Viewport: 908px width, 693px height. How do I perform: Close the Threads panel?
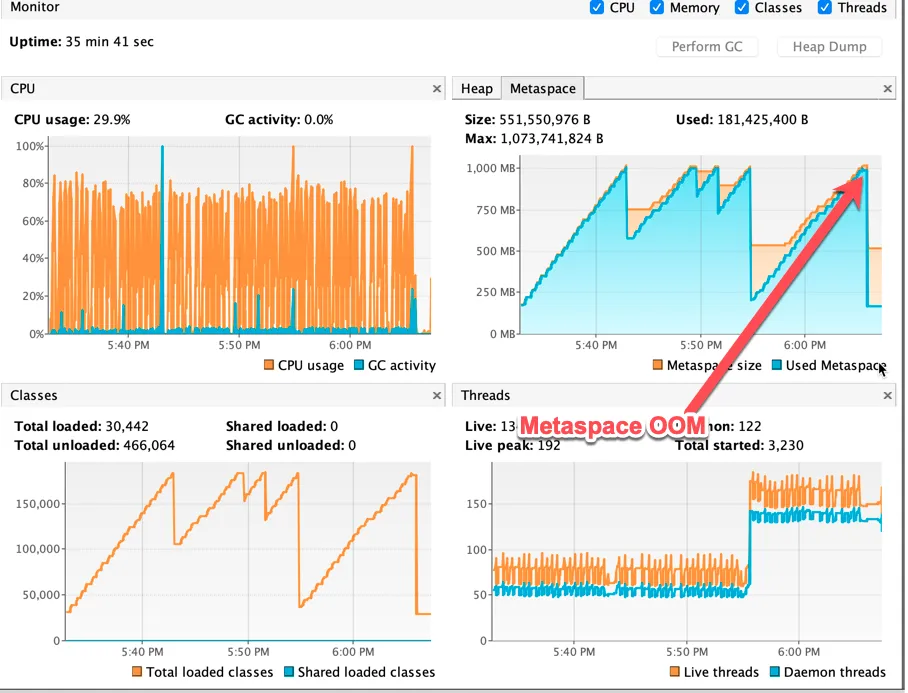tap(887, 395)
